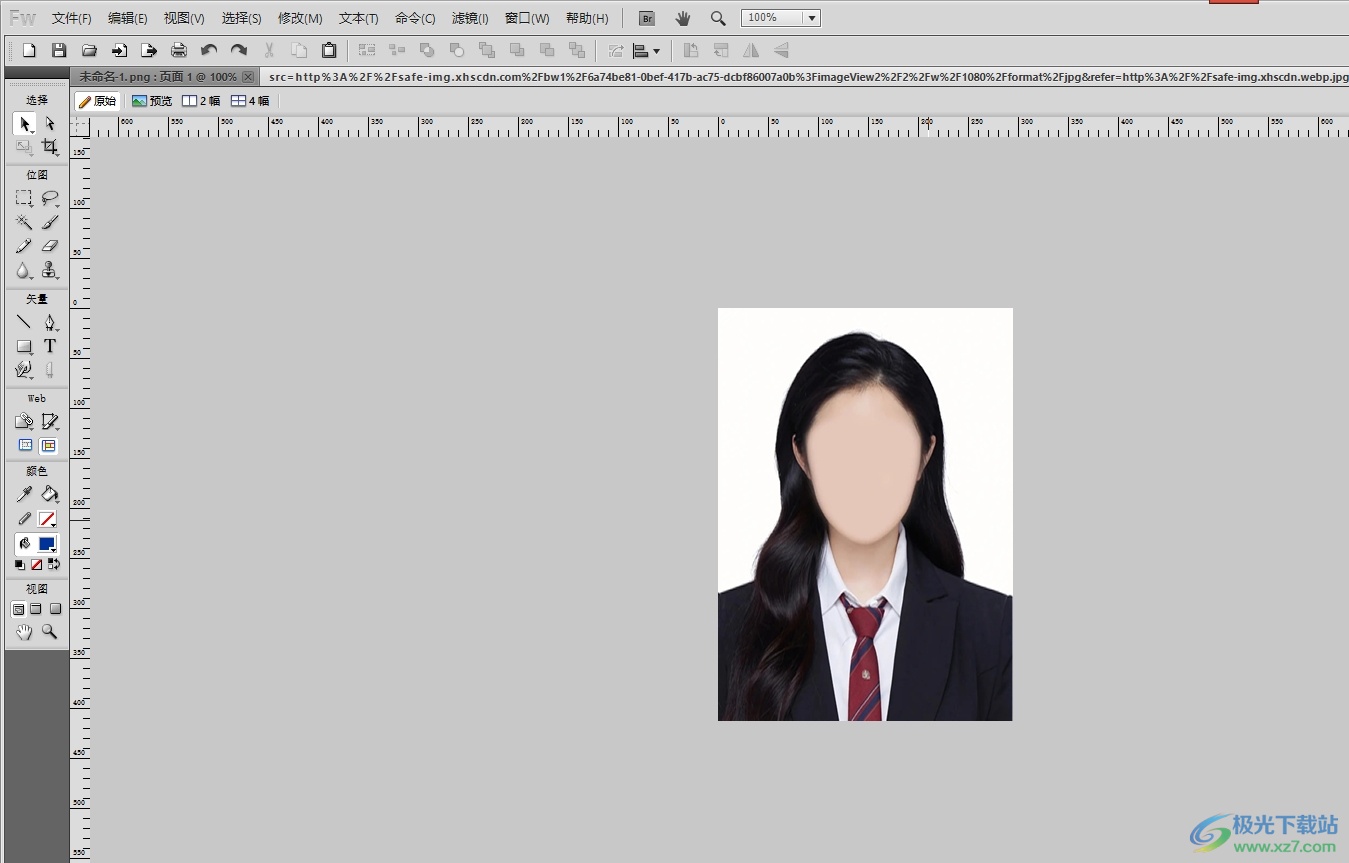Select the Pencil tool
Image resolution: width=1349 pixels, height=863 pixels.
coord(25,246)
